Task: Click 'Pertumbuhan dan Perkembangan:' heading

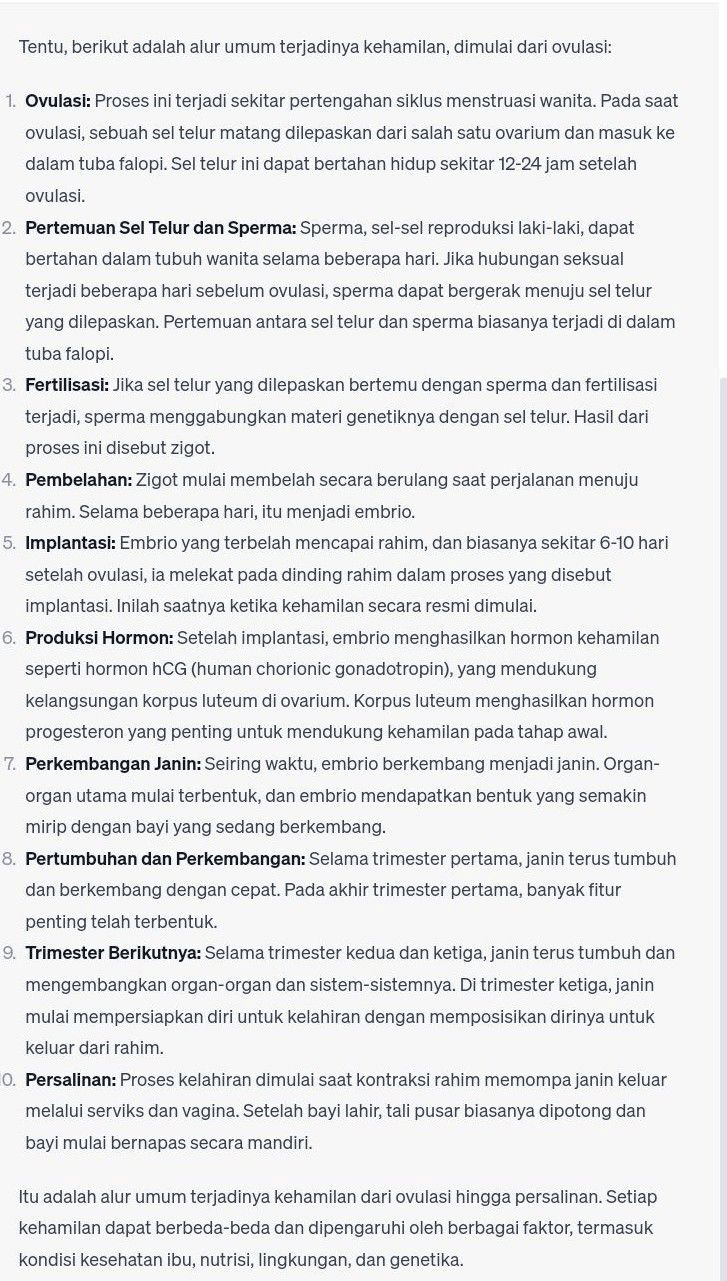Action: tap(165, 859)
